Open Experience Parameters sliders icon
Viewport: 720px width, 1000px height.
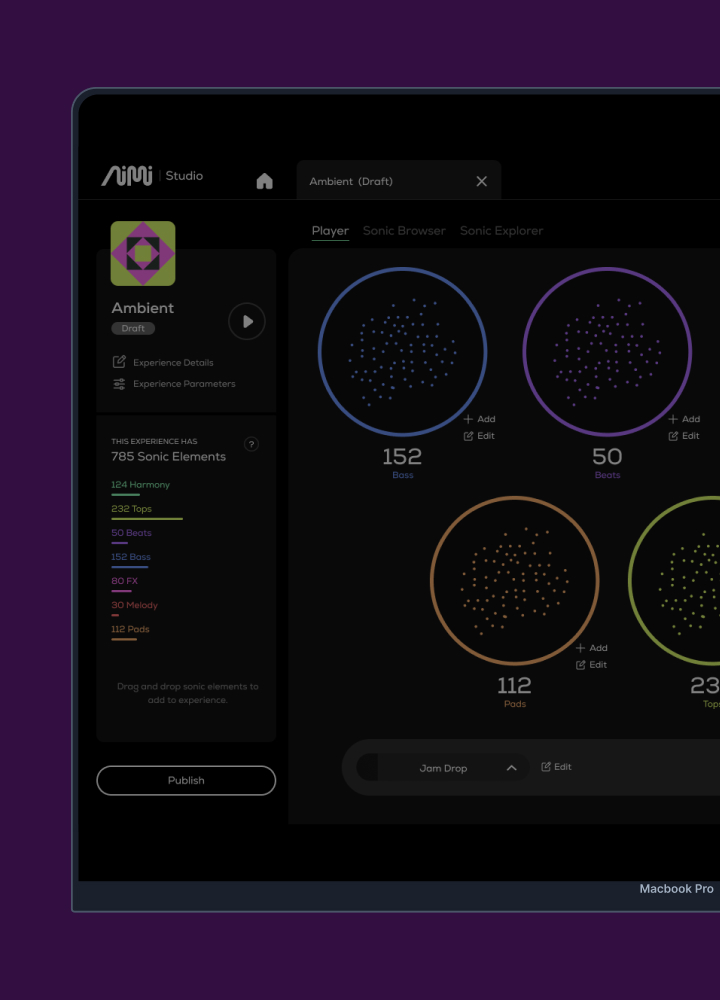(x=119, y=384)
